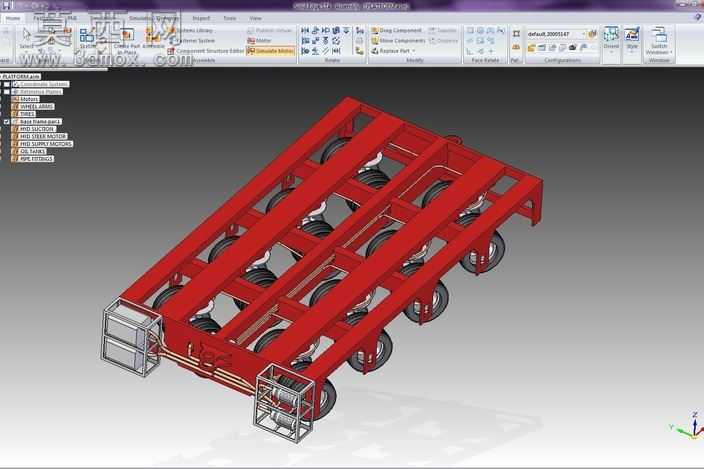Click the Switch Windows icon
704x469 pixels.
click(659, 34)
